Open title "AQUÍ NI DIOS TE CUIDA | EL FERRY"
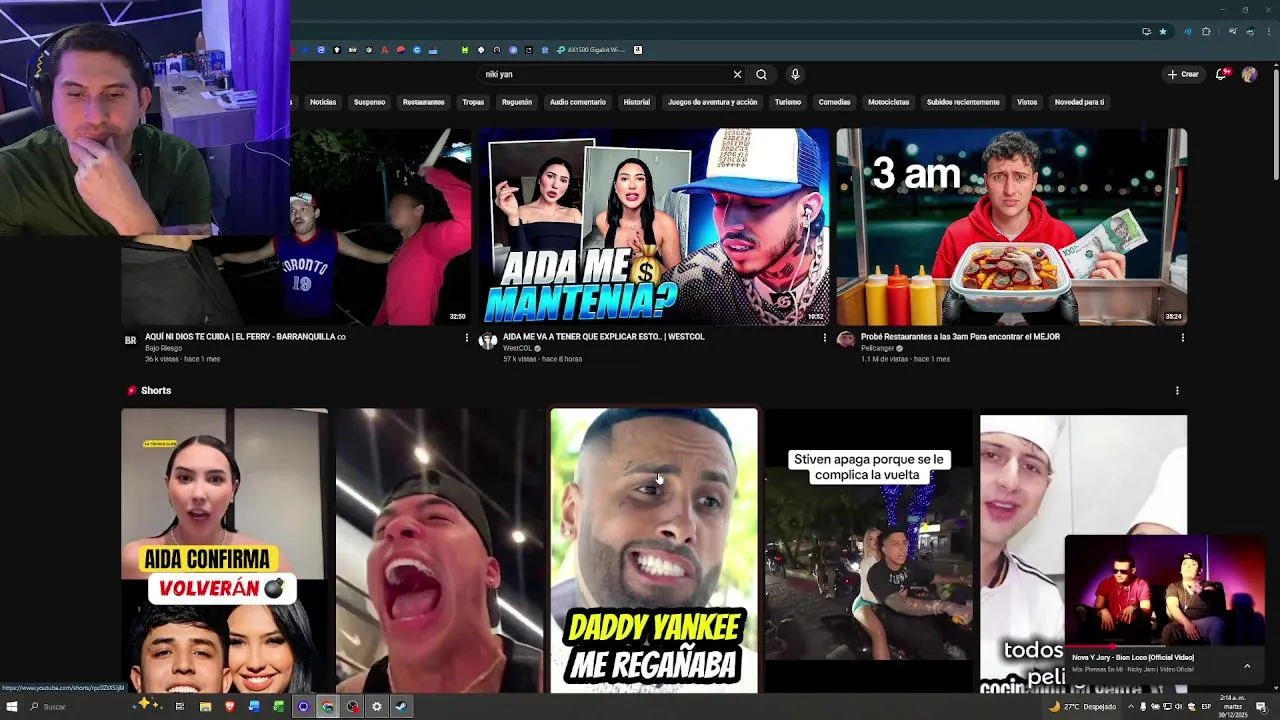Image resolution: width=1280 pixels, height=720 pixels. click(245, 337)
